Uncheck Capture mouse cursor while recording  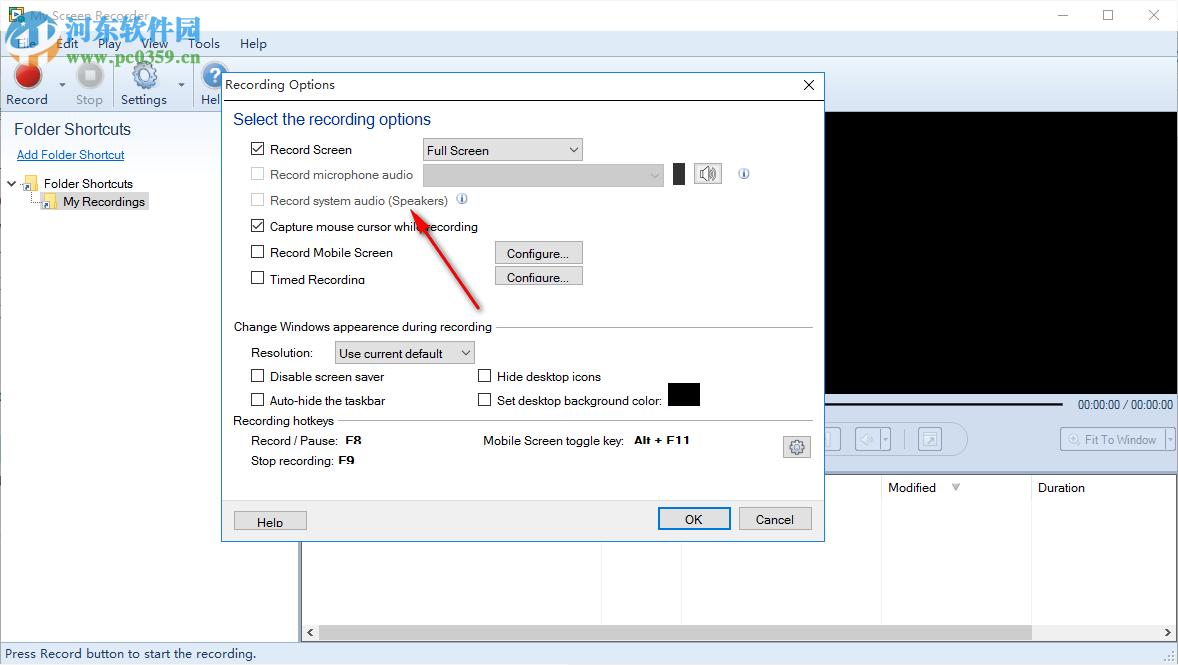pyautogui.click(x=257, y=225)
